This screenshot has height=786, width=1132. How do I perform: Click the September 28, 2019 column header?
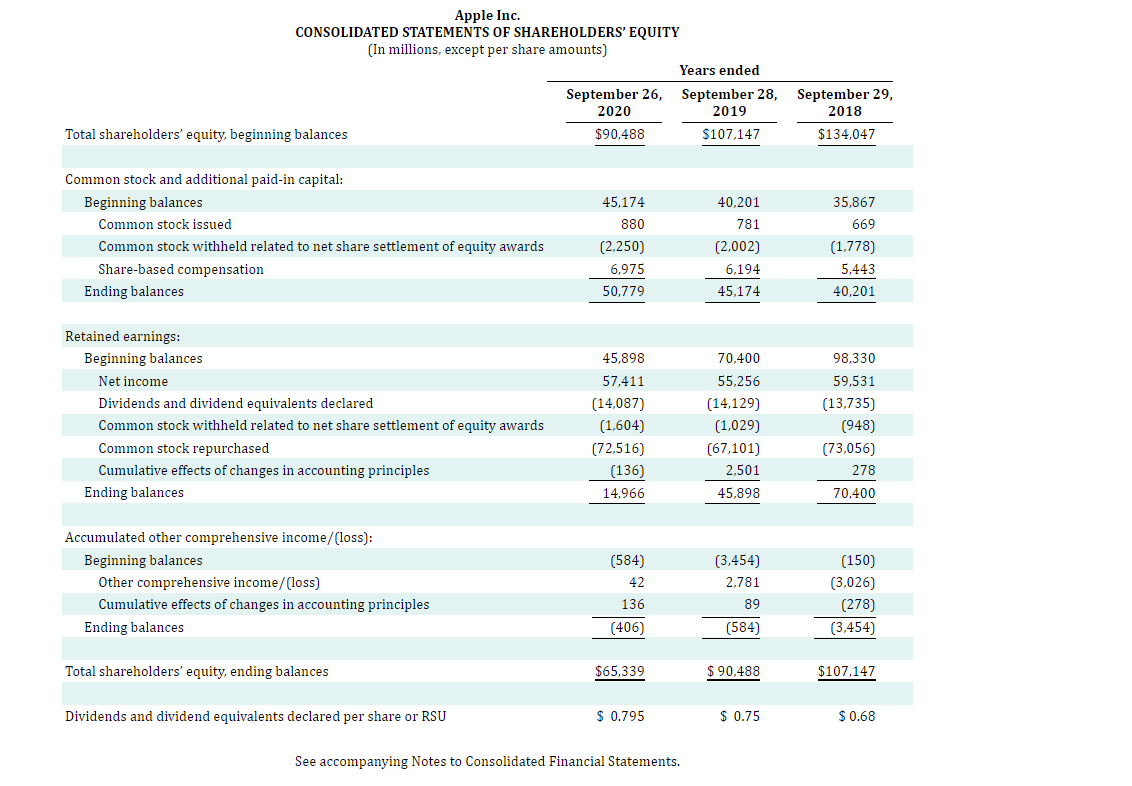tap(729, 103)
